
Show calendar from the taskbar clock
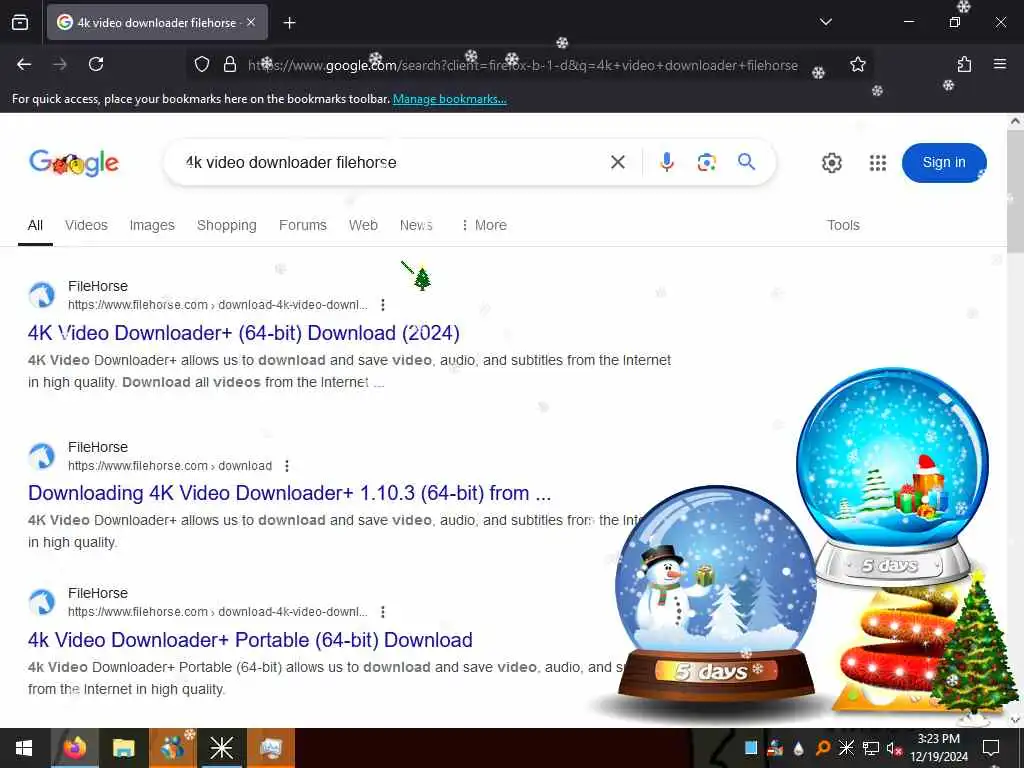coord(939,748)
